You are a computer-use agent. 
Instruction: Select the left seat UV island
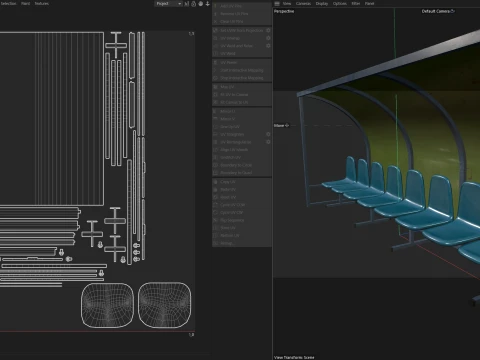[x=107, y=305]
